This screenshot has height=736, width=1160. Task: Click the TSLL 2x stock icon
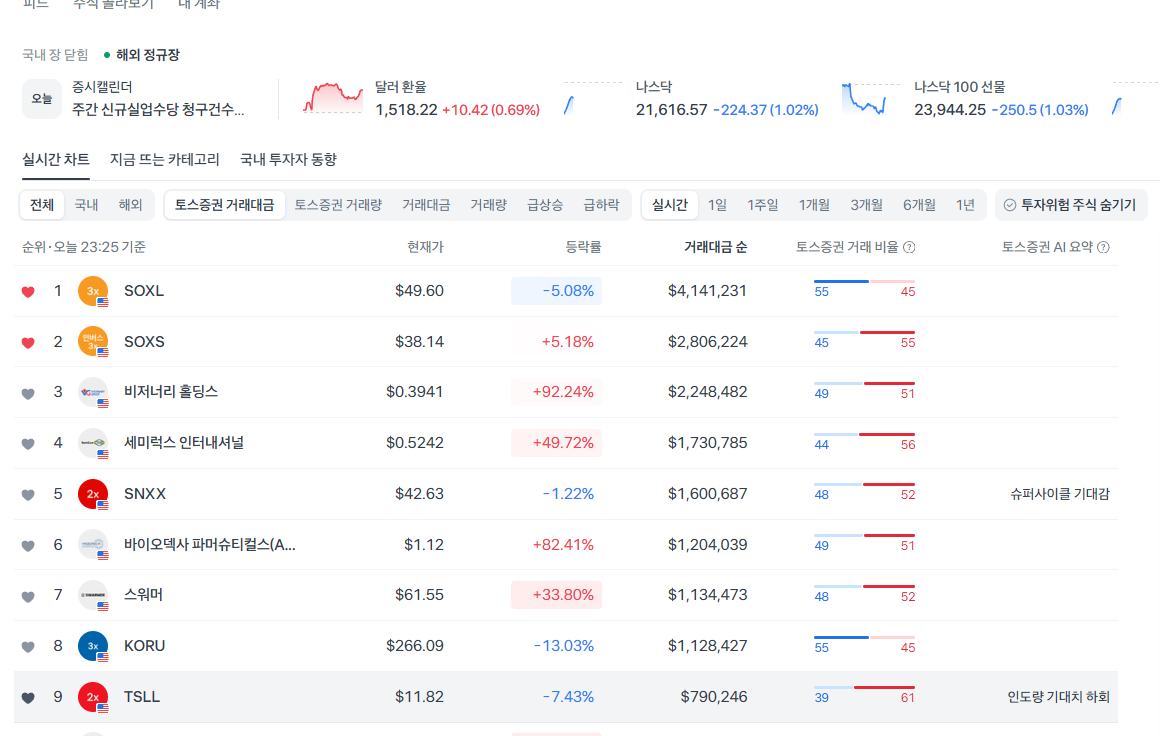pyautogui.click(x=92, y=697)
